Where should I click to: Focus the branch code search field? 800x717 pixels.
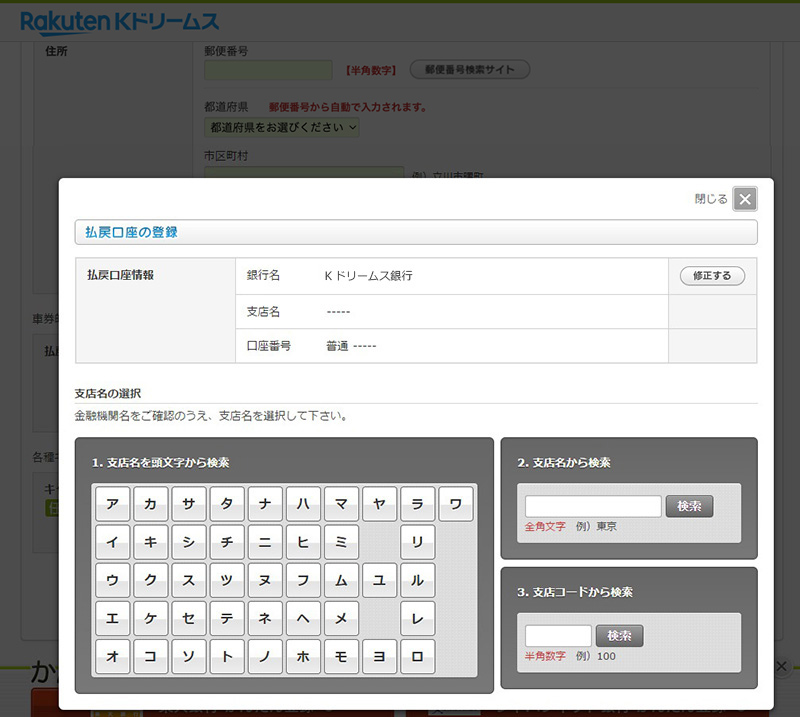tap(558, 636)
